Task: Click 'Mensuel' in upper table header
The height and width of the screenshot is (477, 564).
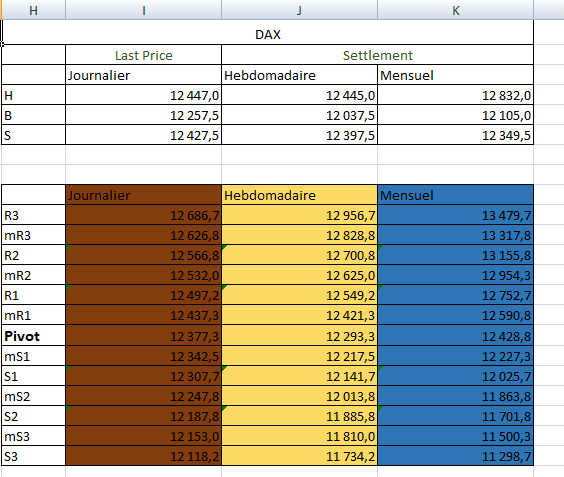Action: 455,75
